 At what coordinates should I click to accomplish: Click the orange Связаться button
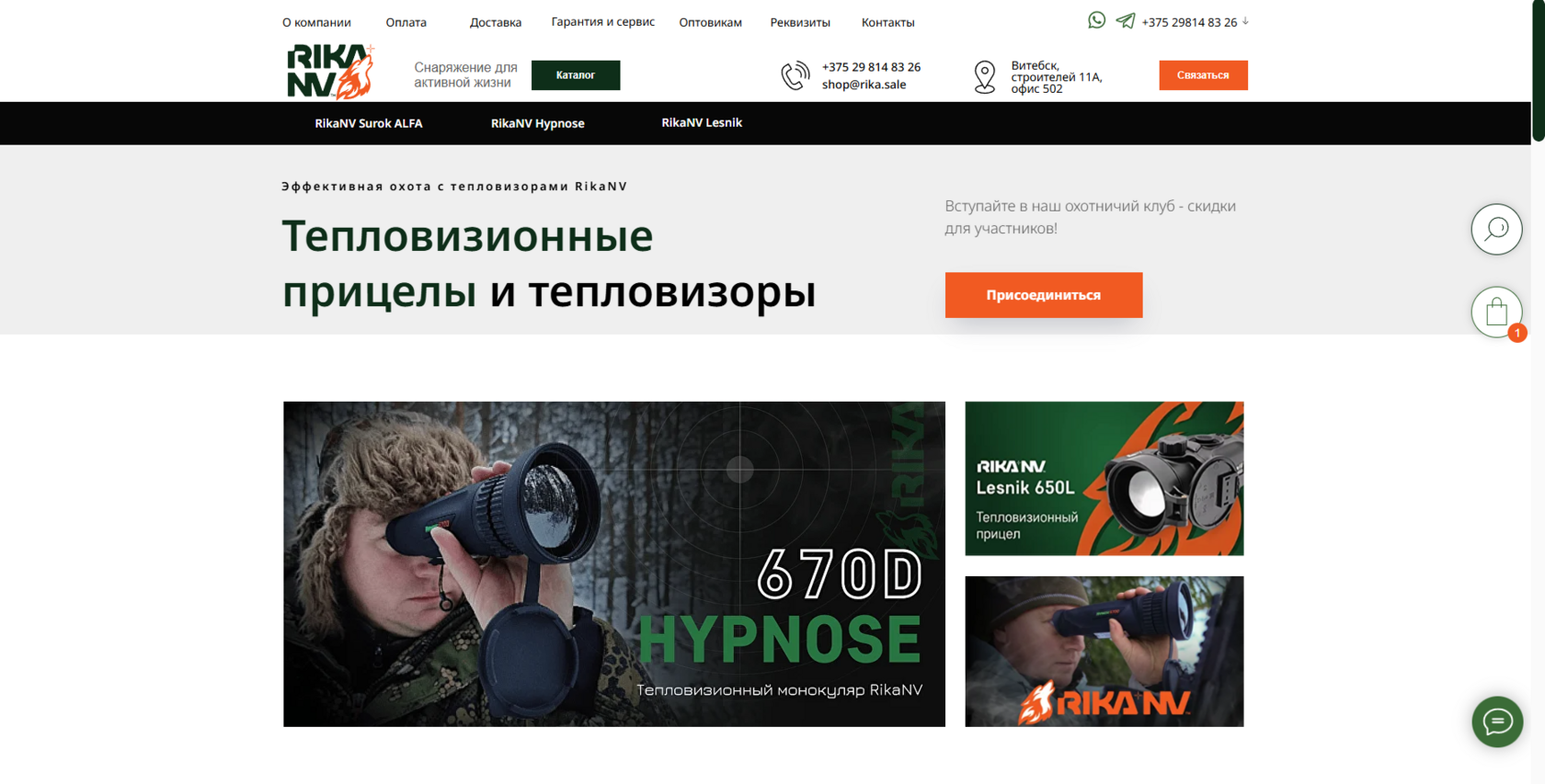pos(1203,75)
